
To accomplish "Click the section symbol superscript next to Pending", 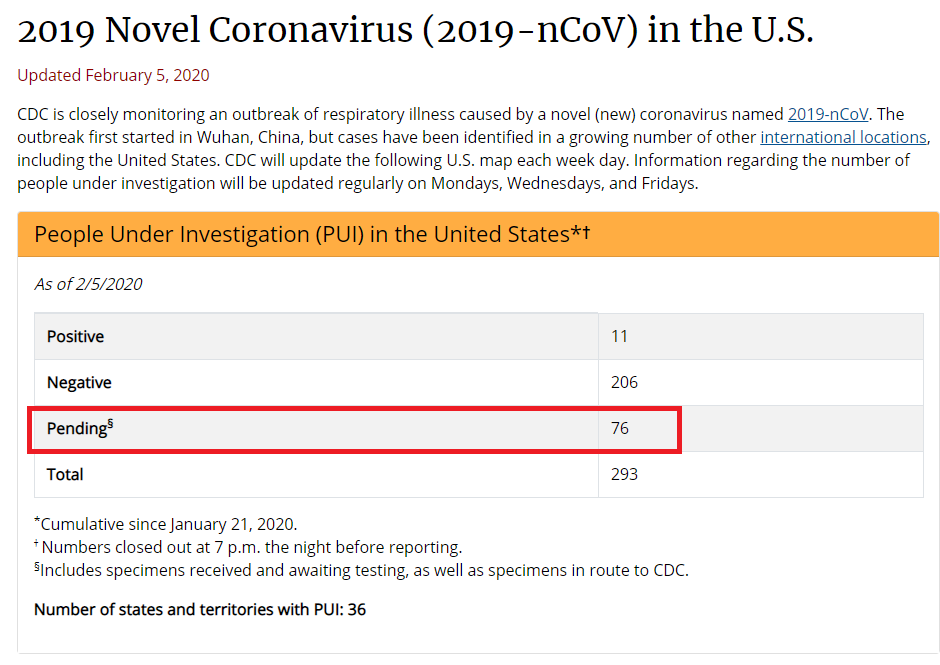I will pos(110,425).
